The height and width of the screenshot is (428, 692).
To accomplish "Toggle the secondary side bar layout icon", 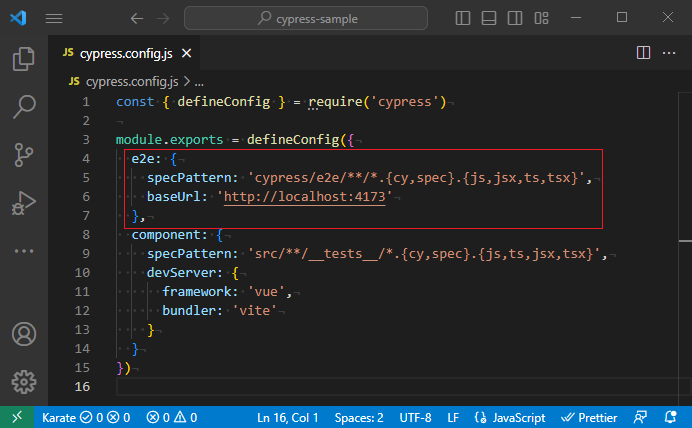I will click(515, 18).
